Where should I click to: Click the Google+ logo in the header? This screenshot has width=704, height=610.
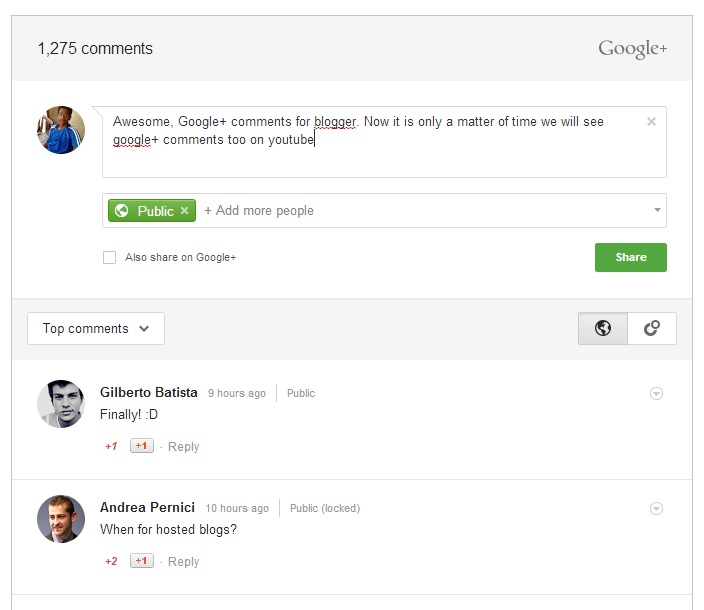click(632, 49)
